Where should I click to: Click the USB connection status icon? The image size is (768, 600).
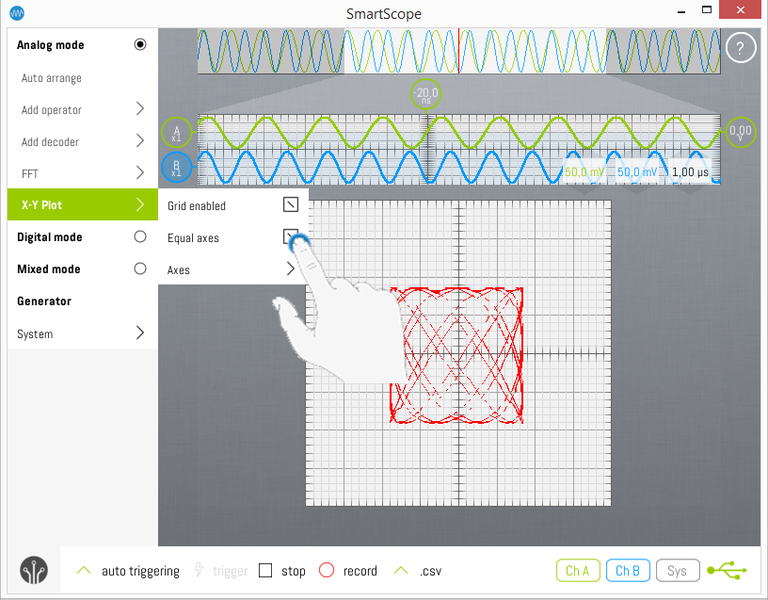pos(727,570)
